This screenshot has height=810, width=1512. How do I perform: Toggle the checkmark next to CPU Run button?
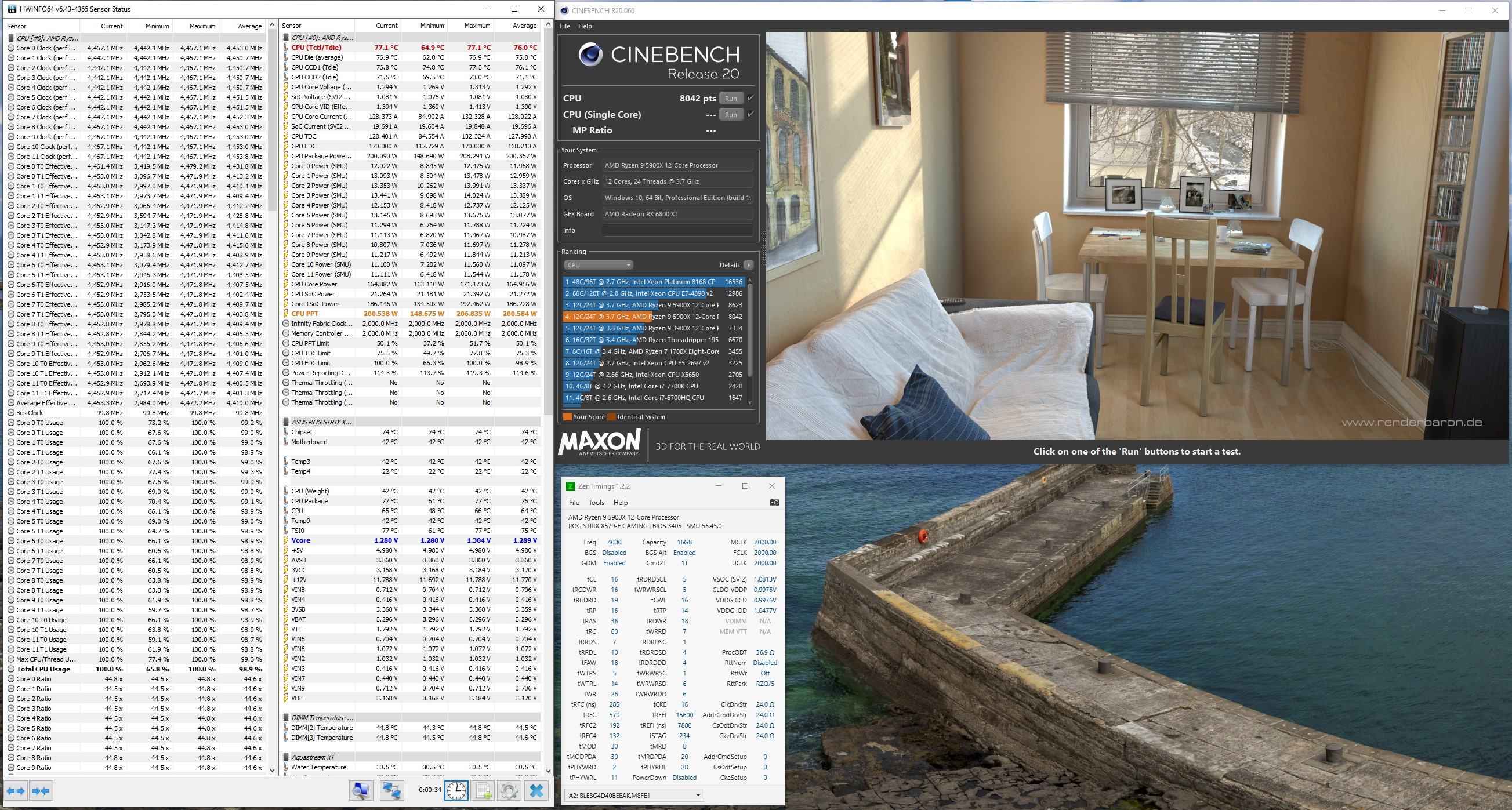750,98
